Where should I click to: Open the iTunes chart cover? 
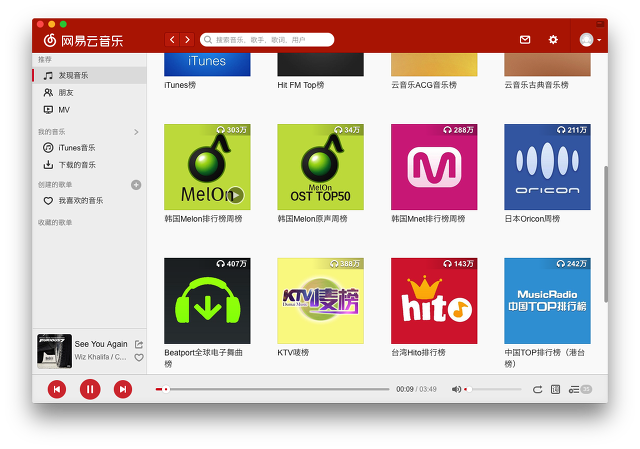(x=207, y=64)
